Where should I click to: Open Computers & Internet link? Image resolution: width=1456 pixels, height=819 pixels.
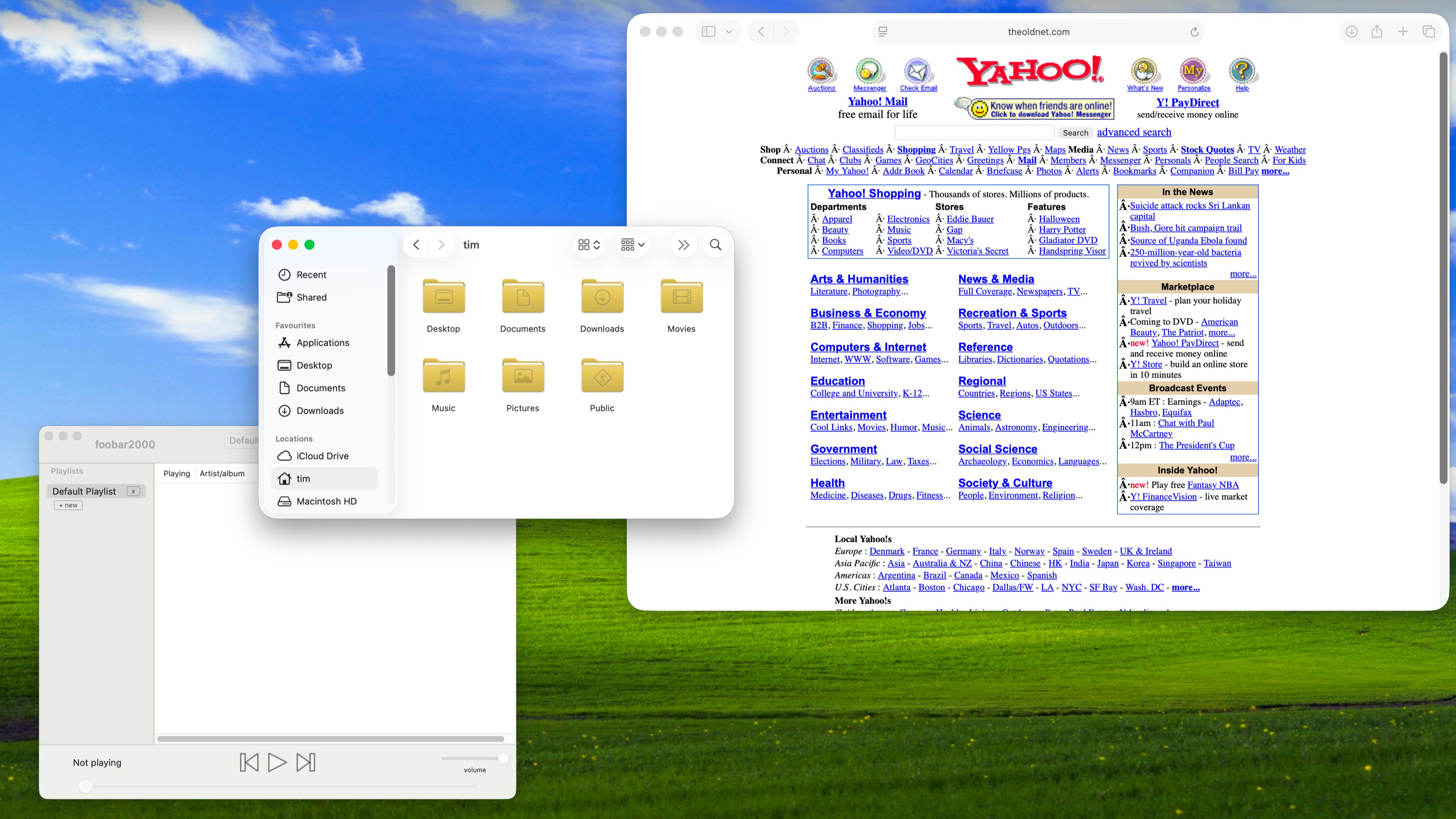coord(868,347)
